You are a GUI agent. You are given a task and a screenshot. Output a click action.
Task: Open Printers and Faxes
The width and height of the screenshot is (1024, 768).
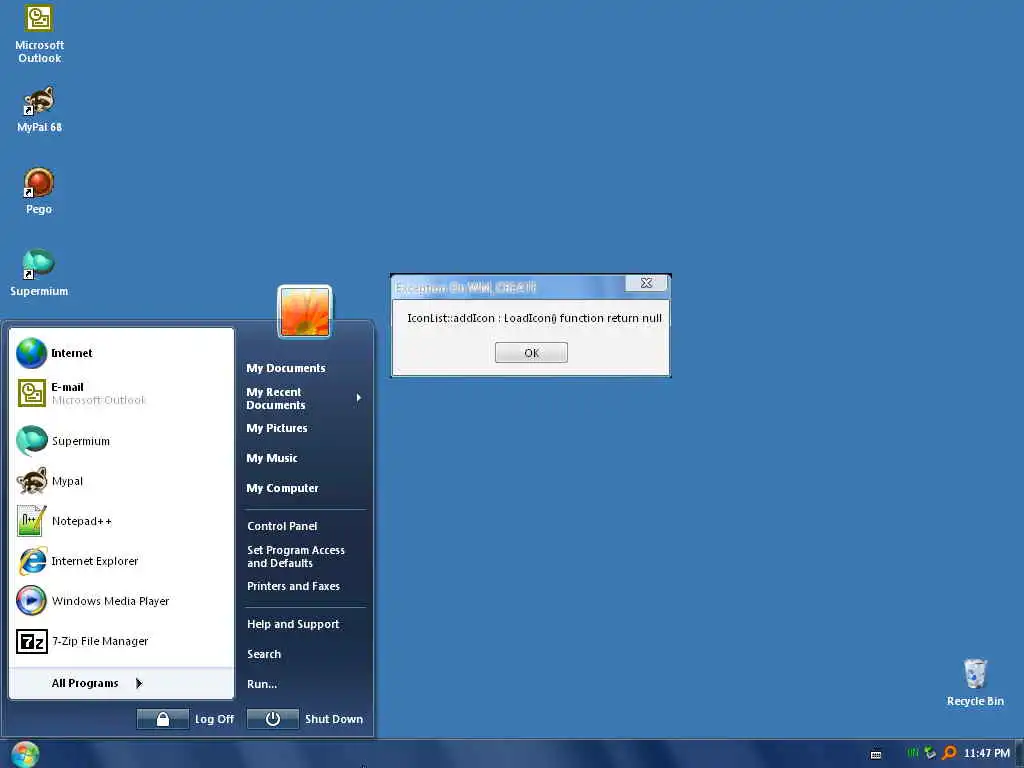coord(293,586)
